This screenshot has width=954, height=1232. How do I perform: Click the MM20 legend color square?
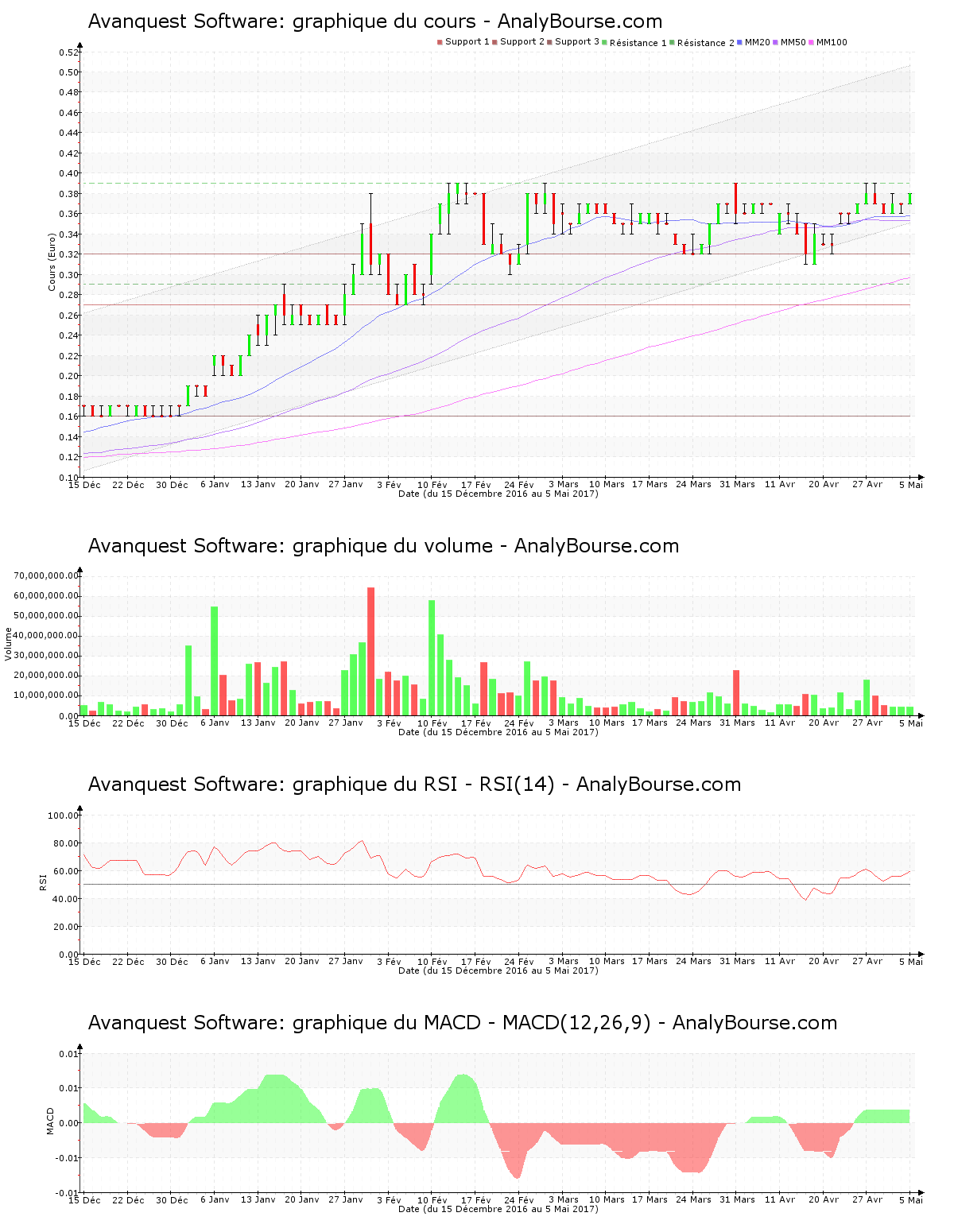[x=740, y=42]
